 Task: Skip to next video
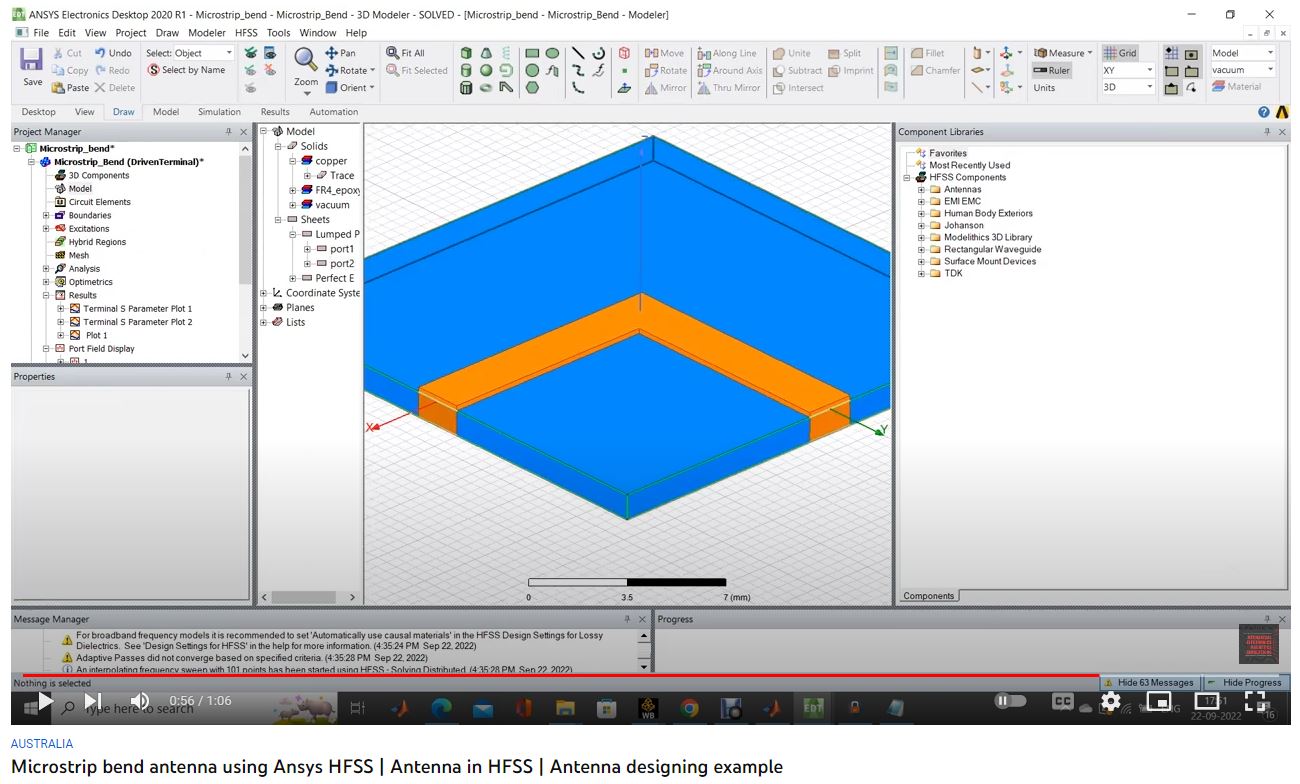click(92, 701)
